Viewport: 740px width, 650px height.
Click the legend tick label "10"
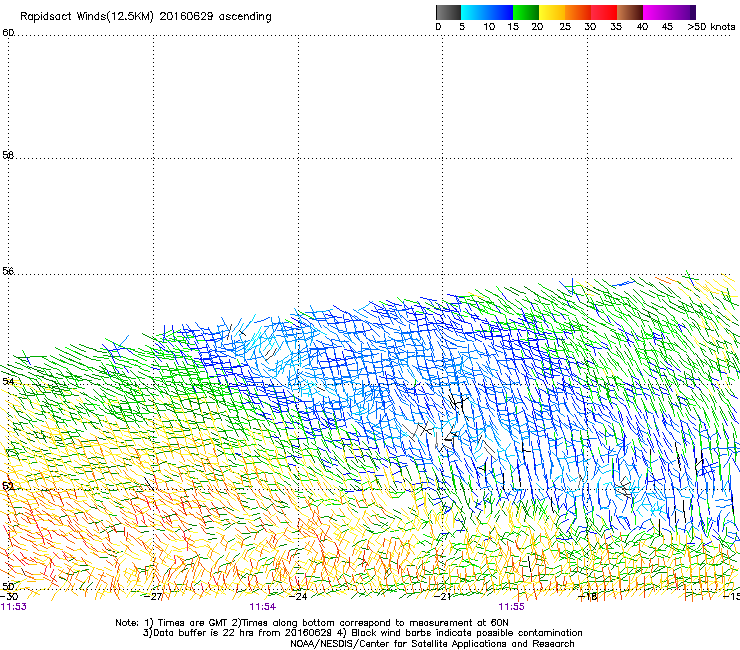pos(489,27)
